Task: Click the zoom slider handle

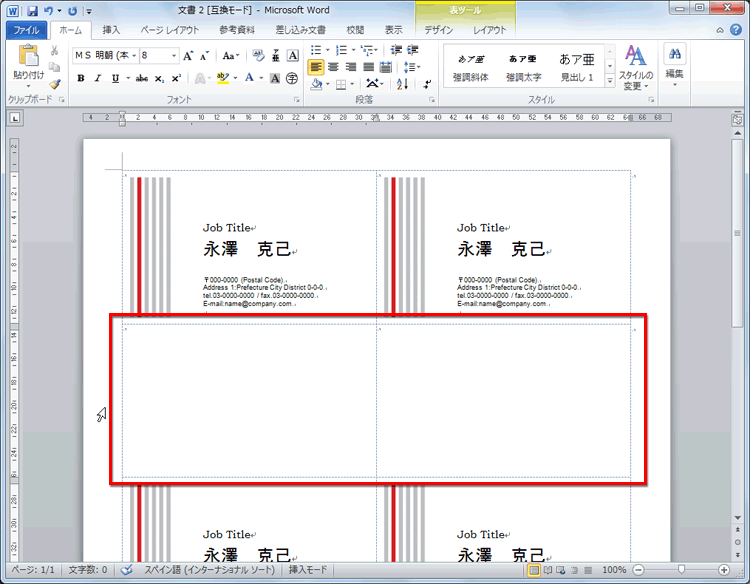Action: point(681,570)
